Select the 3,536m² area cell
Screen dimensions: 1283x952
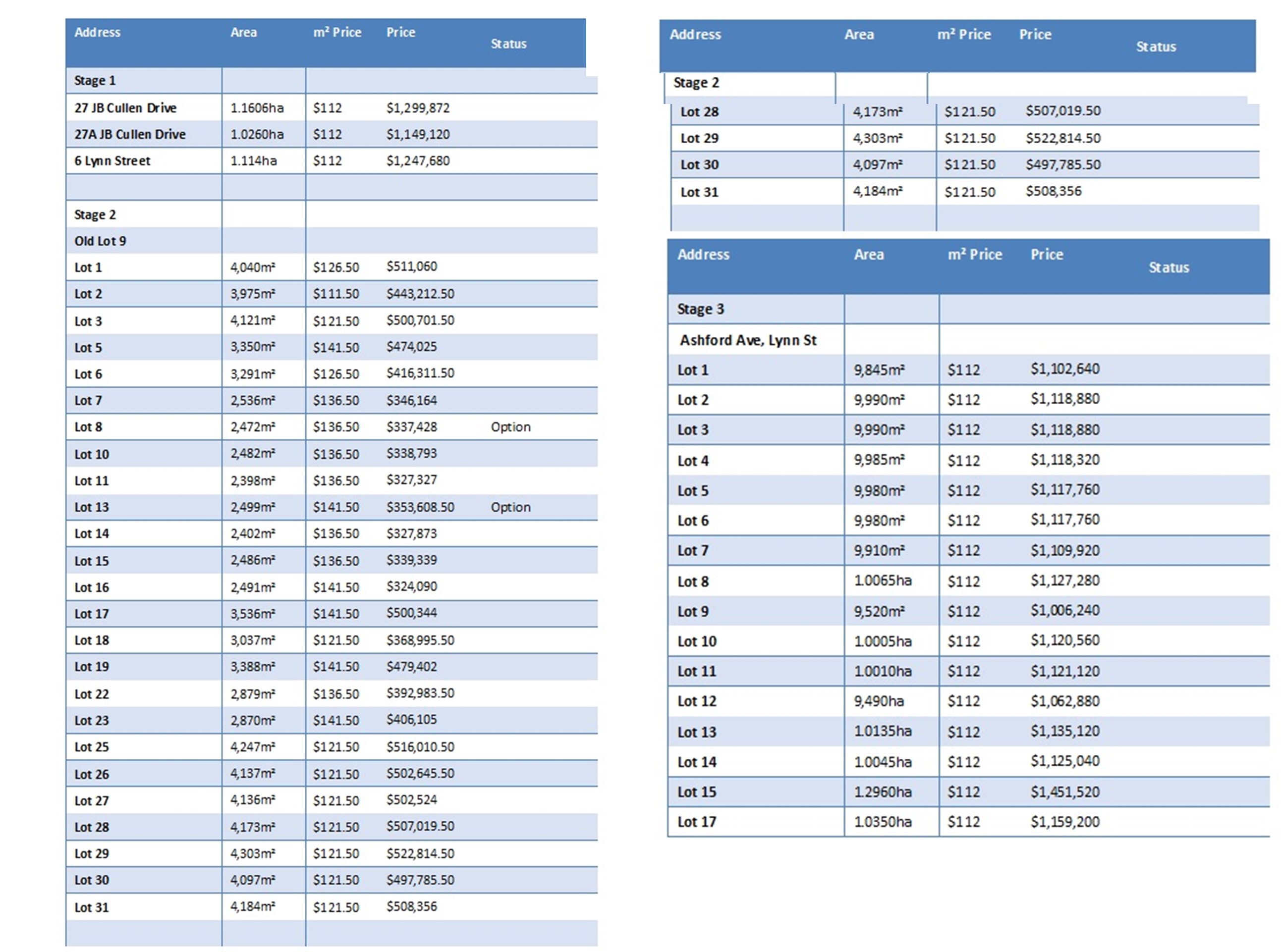[x=253, y=614]
